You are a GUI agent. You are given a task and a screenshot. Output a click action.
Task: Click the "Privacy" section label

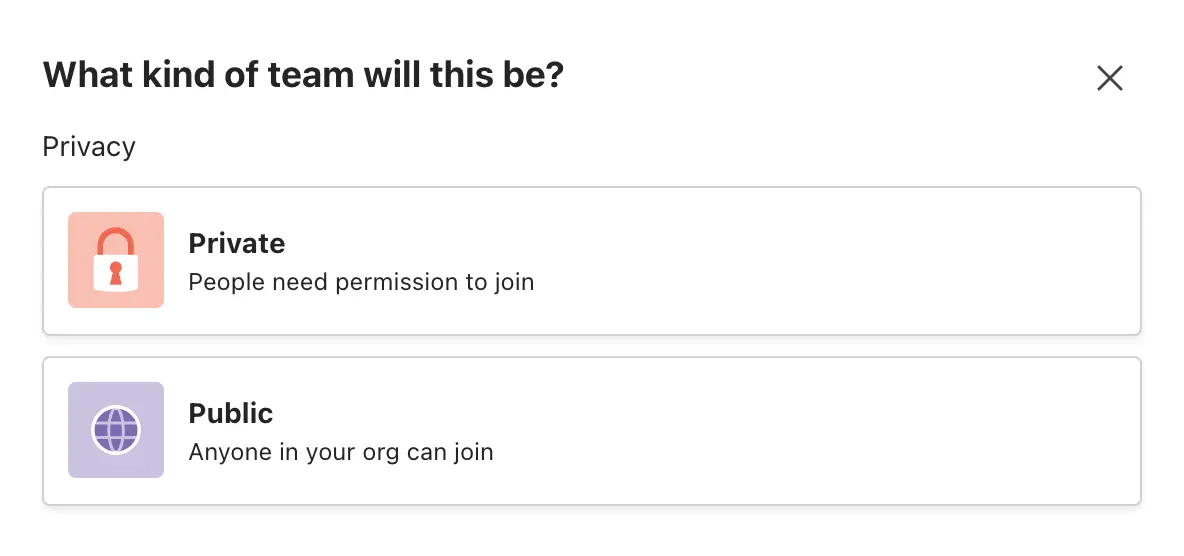pyautogui.click(x=89, y=147)
